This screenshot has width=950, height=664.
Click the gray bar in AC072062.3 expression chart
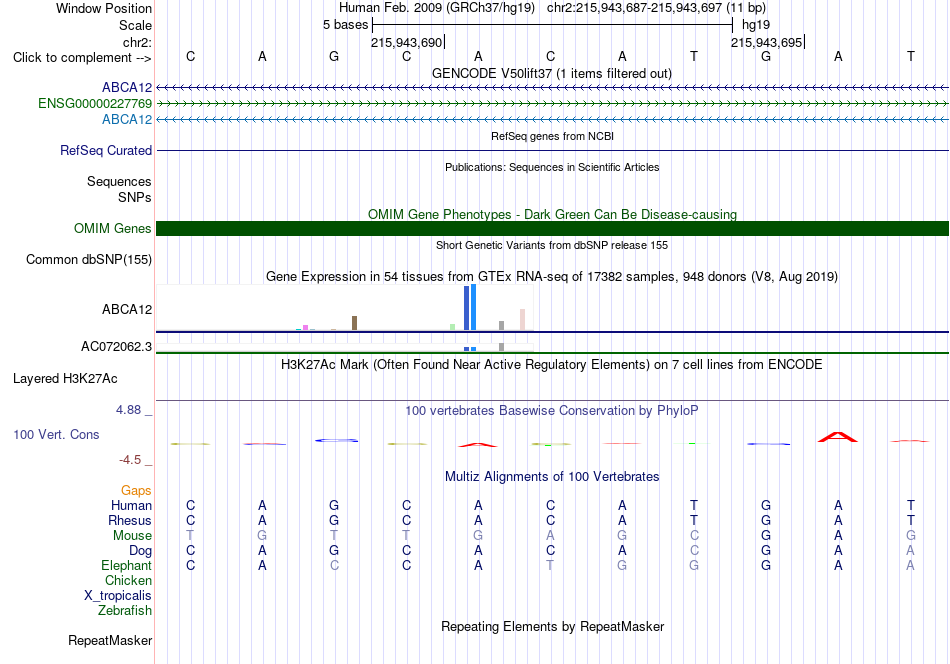tap(501, 347)
